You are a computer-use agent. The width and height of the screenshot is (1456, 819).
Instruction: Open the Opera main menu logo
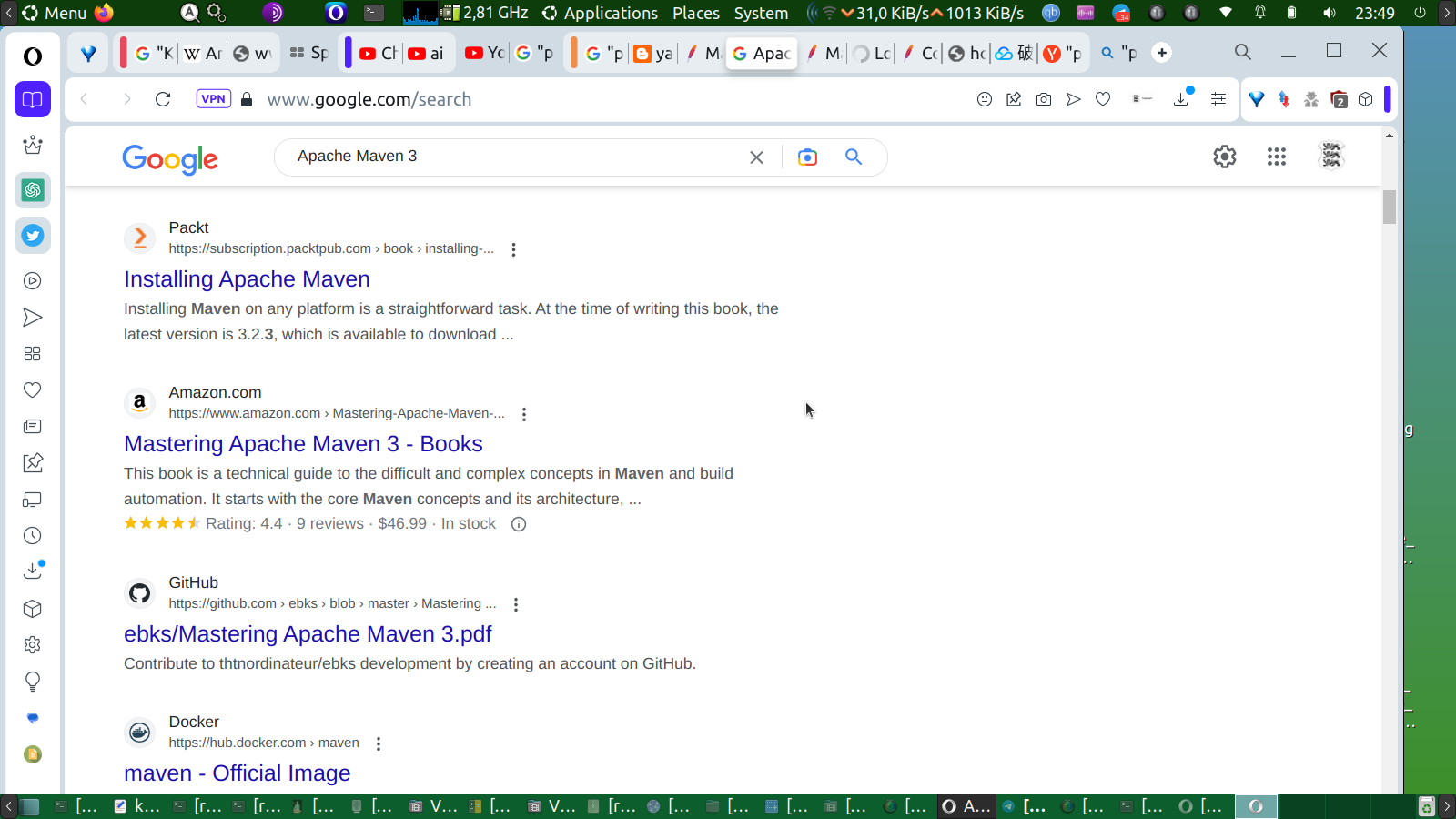33,56
